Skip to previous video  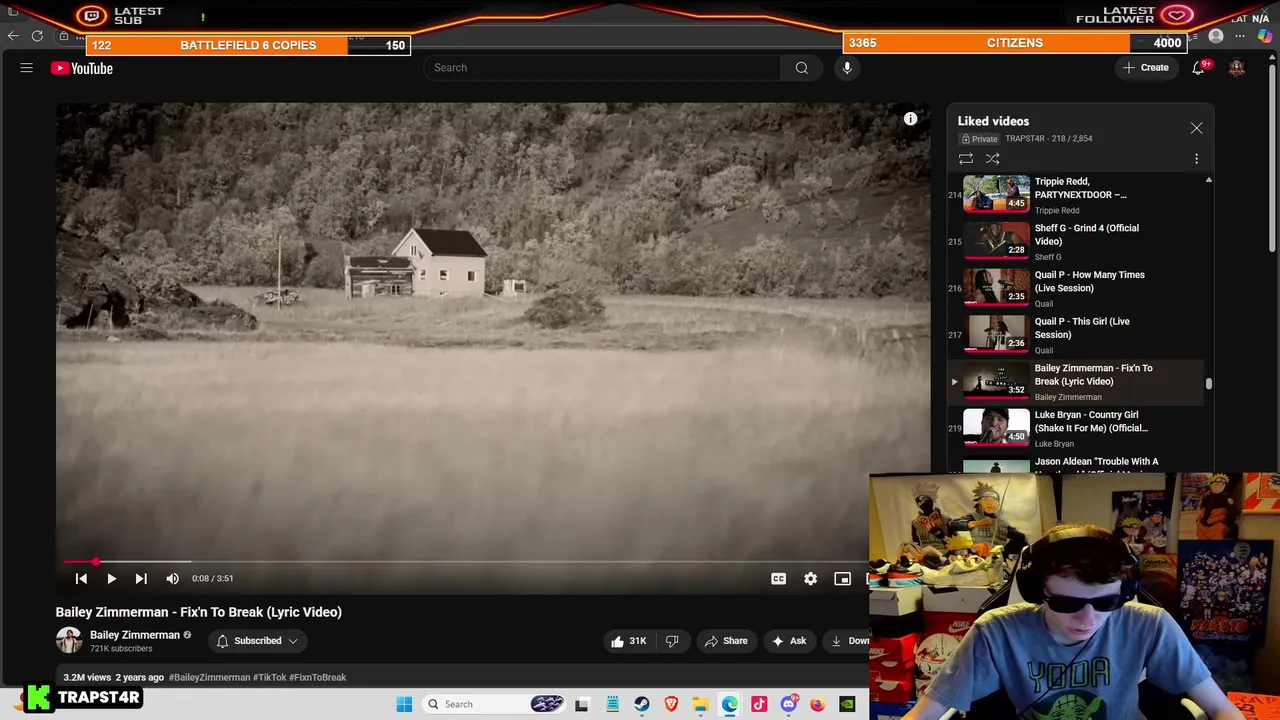pyautogui.click(x=81, y=578)
